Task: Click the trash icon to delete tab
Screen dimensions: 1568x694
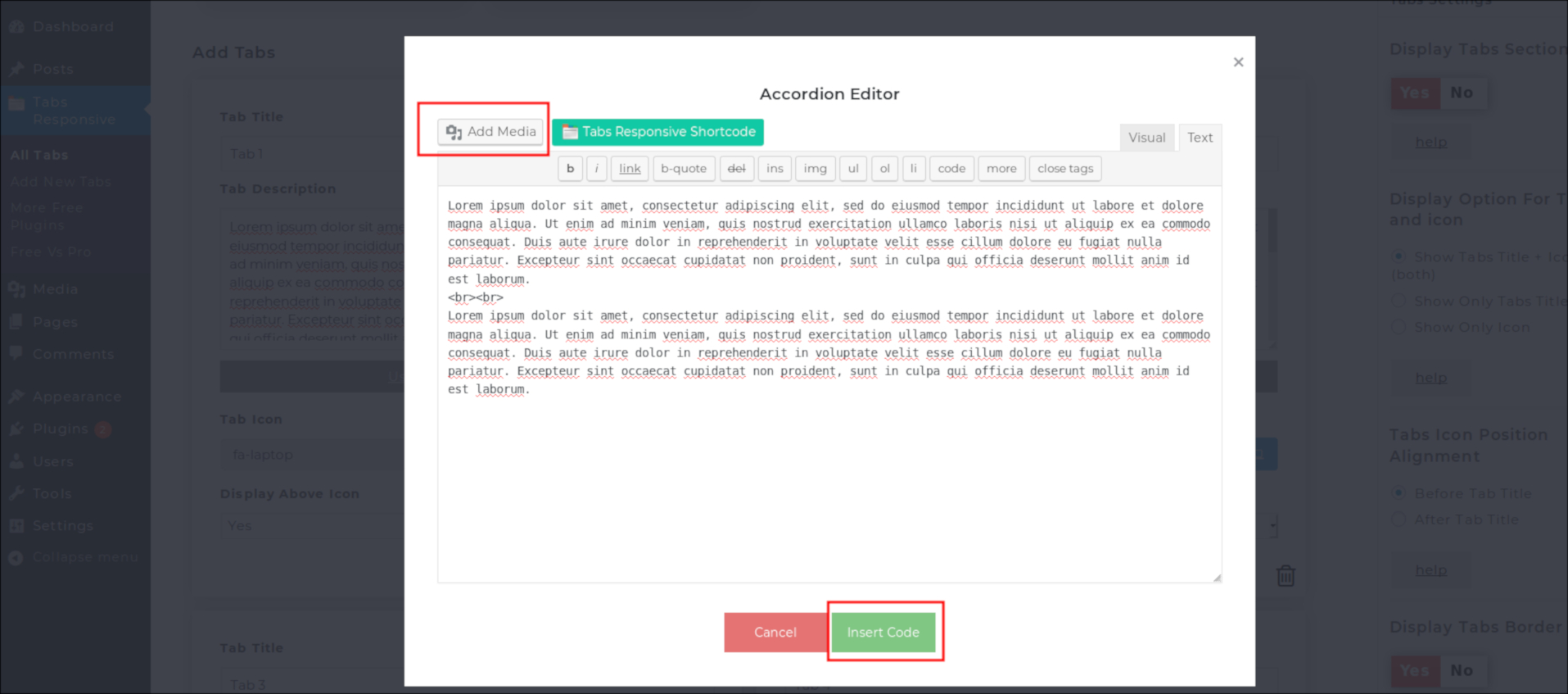Action: [x=1286, y=576]
